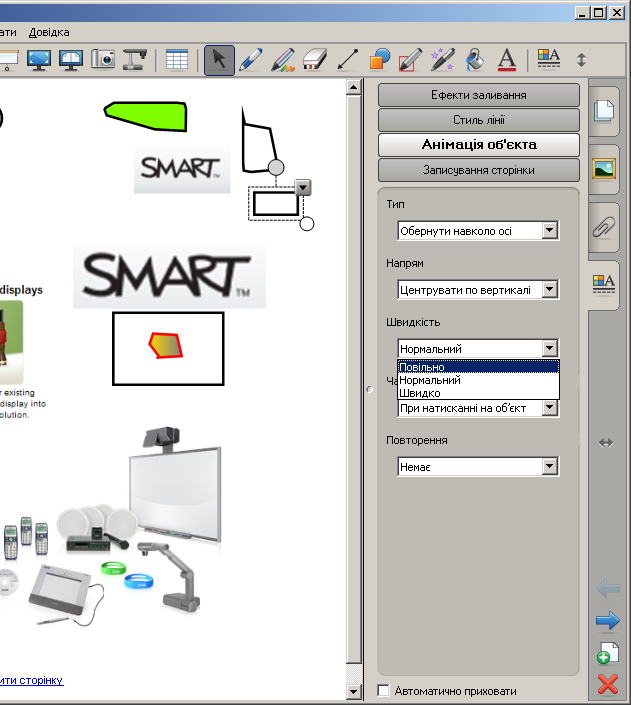Open the Screen Capture camera tool
The width and height of the screenshot is (631, 705).
pyautogui.click(x=103, y=59)
